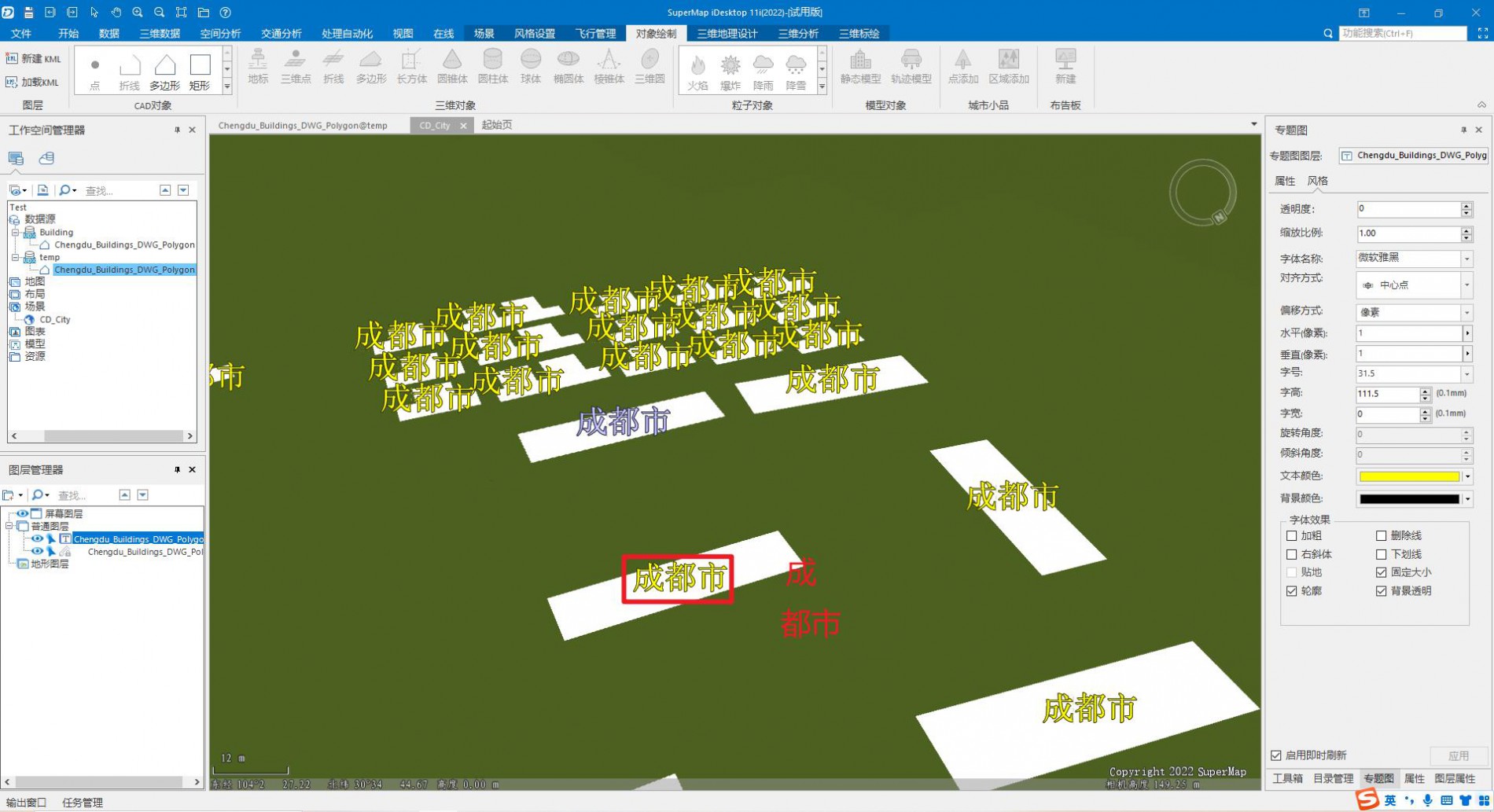Screen dimensions: 1494x812
Task: Toggle the 启用即时刷新 checkbox
Action: [x=1276, y=755]
